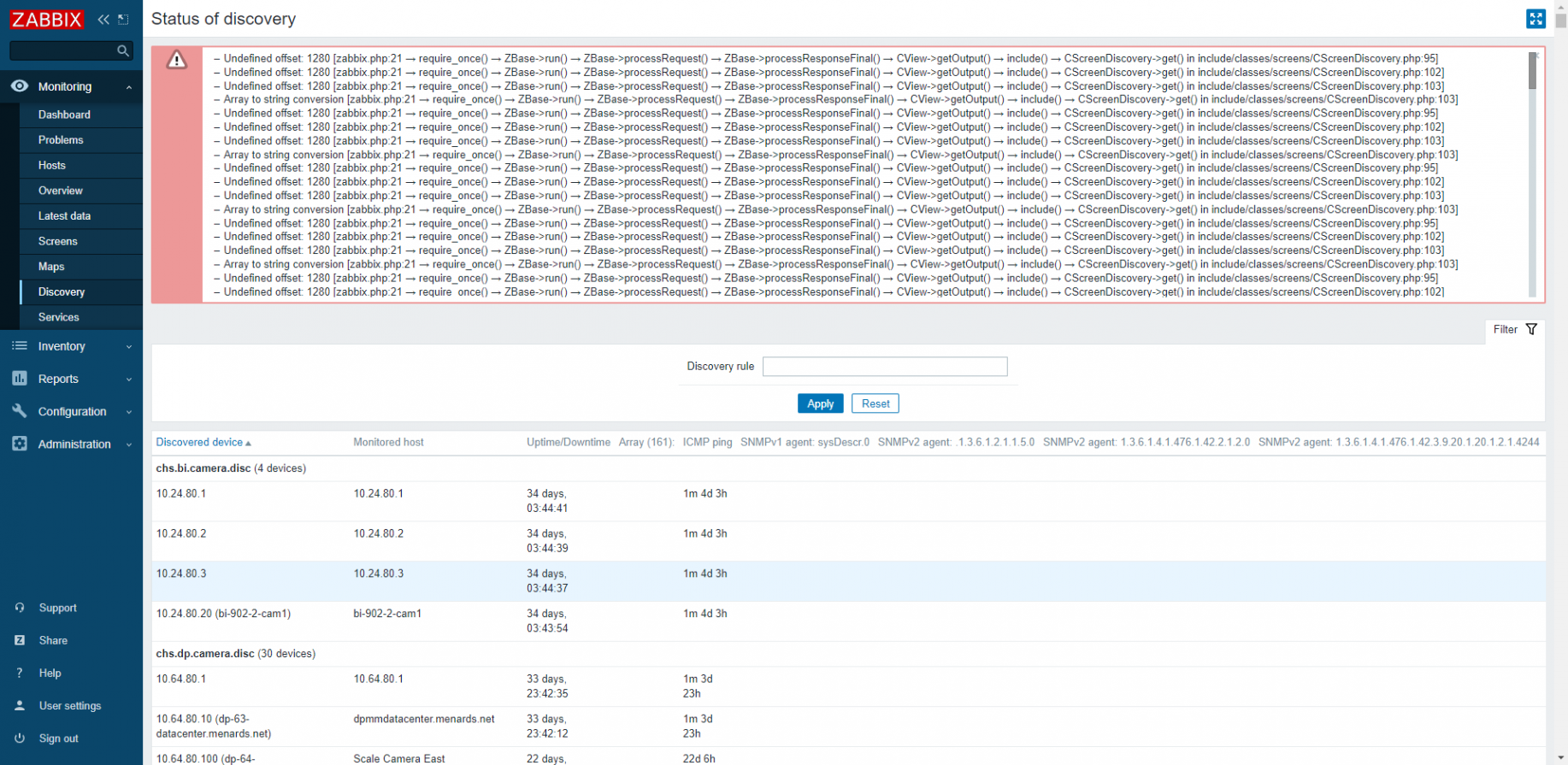
Task: Open the Overview page
Action: point(60,191)
